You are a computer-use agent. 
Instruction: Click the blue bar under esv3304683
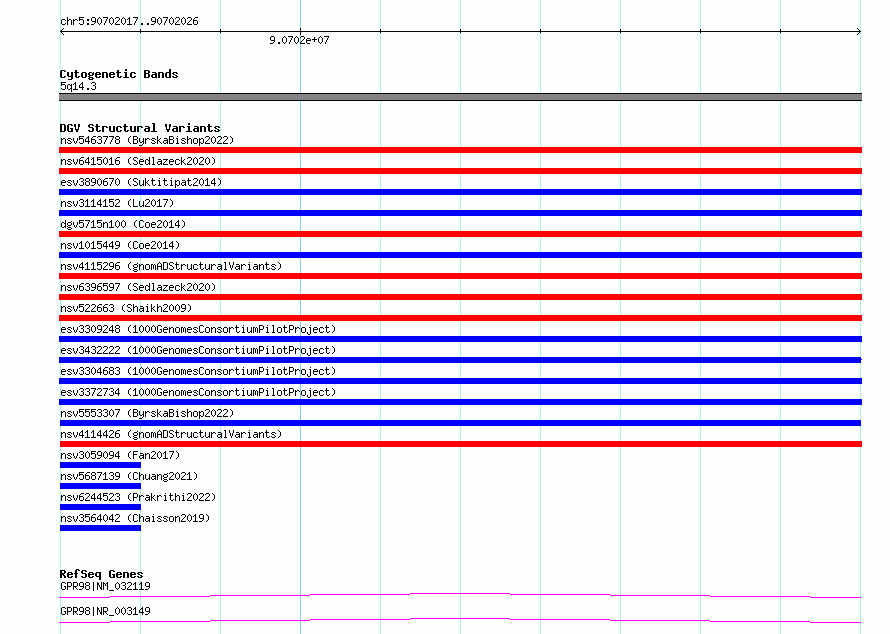tap(460, 381)
